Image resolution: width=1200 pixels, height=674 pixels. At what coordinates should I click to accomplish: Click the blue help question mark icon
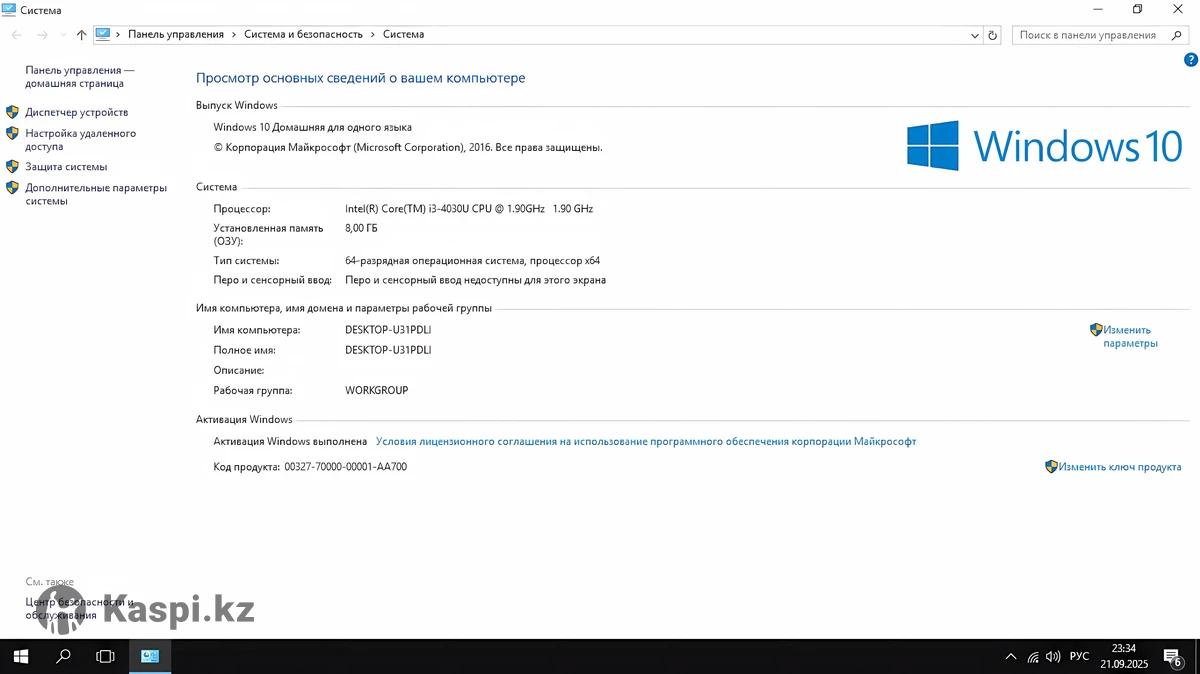pos(1190,60)
